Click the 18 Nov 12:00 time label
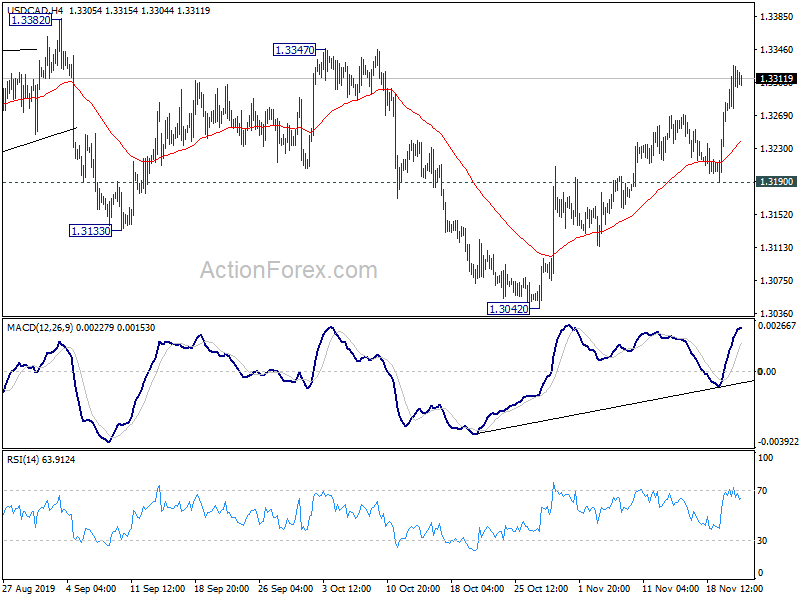 [x=735, y=588]
